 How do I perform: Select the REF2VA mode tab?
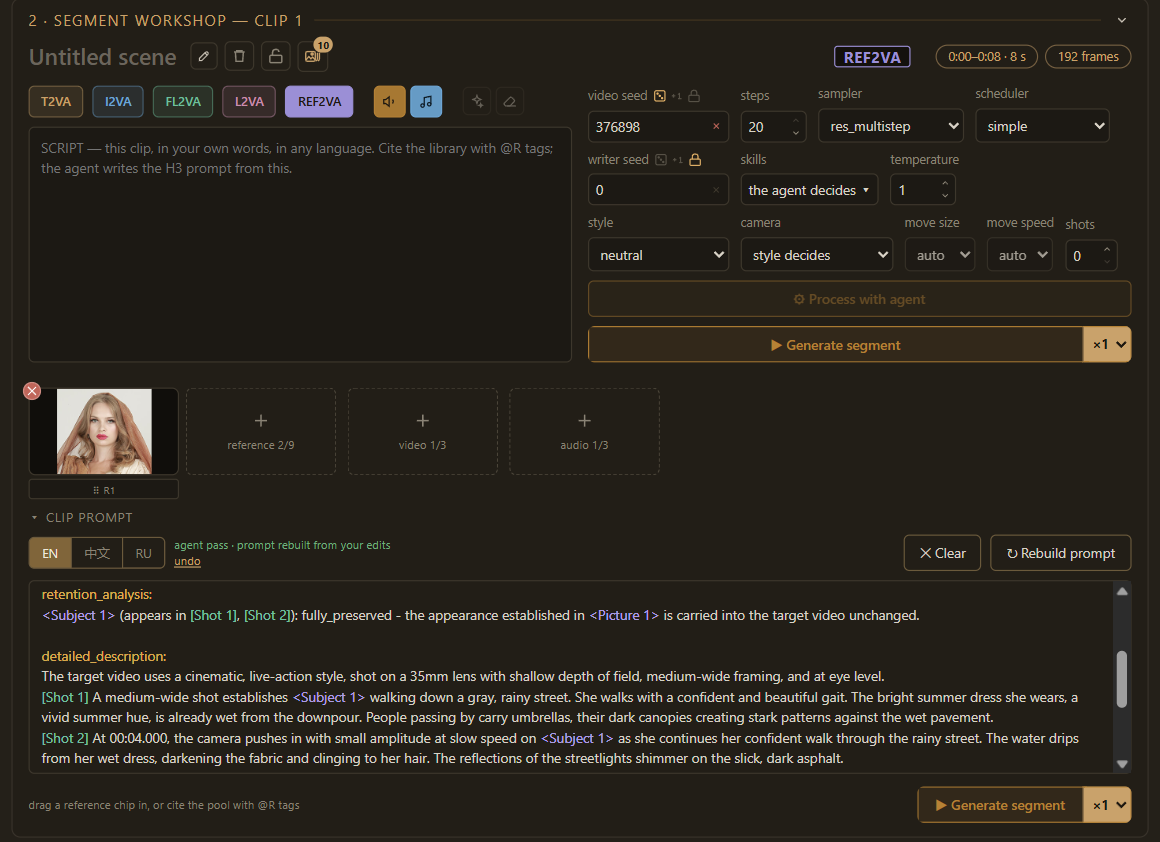319,101
